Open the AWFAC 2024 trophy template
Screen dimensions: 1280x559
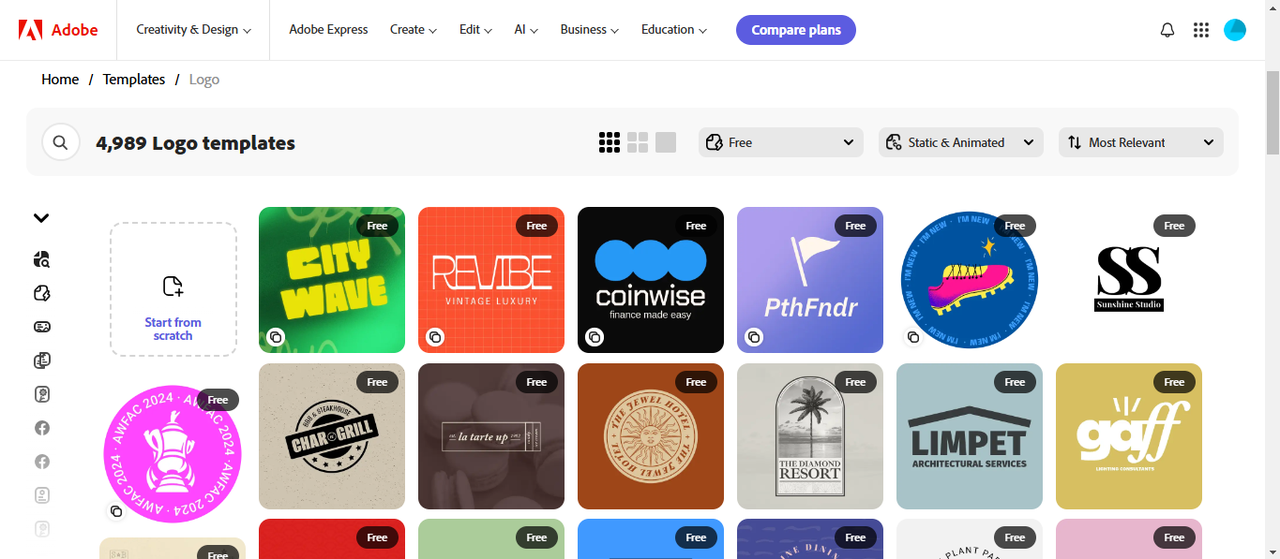point(173,453)
